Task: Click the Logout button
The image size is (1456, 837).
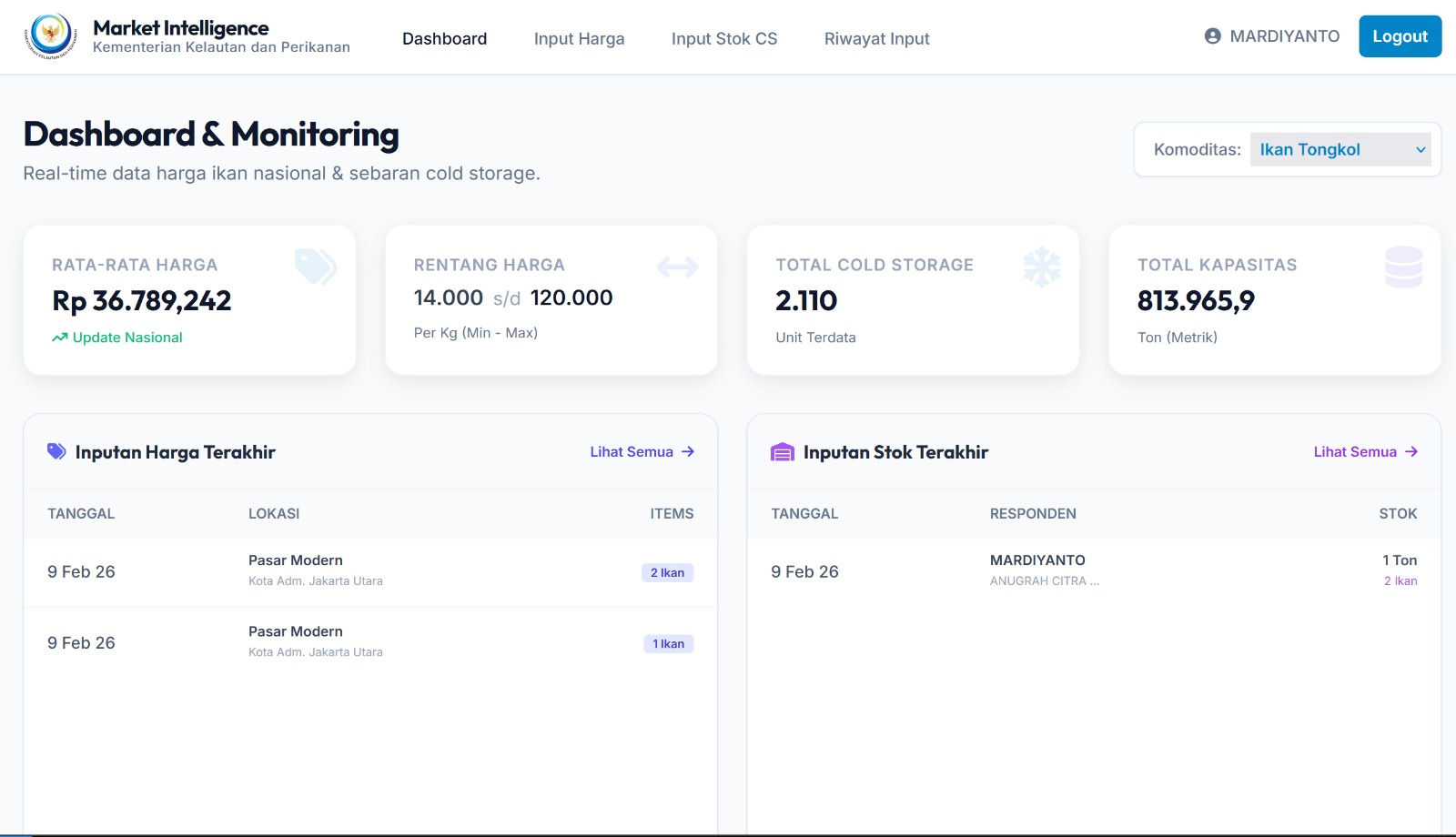Action: tap(1400, 36)
